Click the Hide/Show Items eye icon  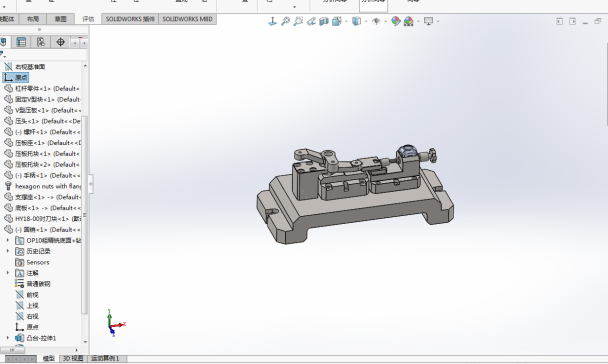pyautogui.click(x=376, y=21)
